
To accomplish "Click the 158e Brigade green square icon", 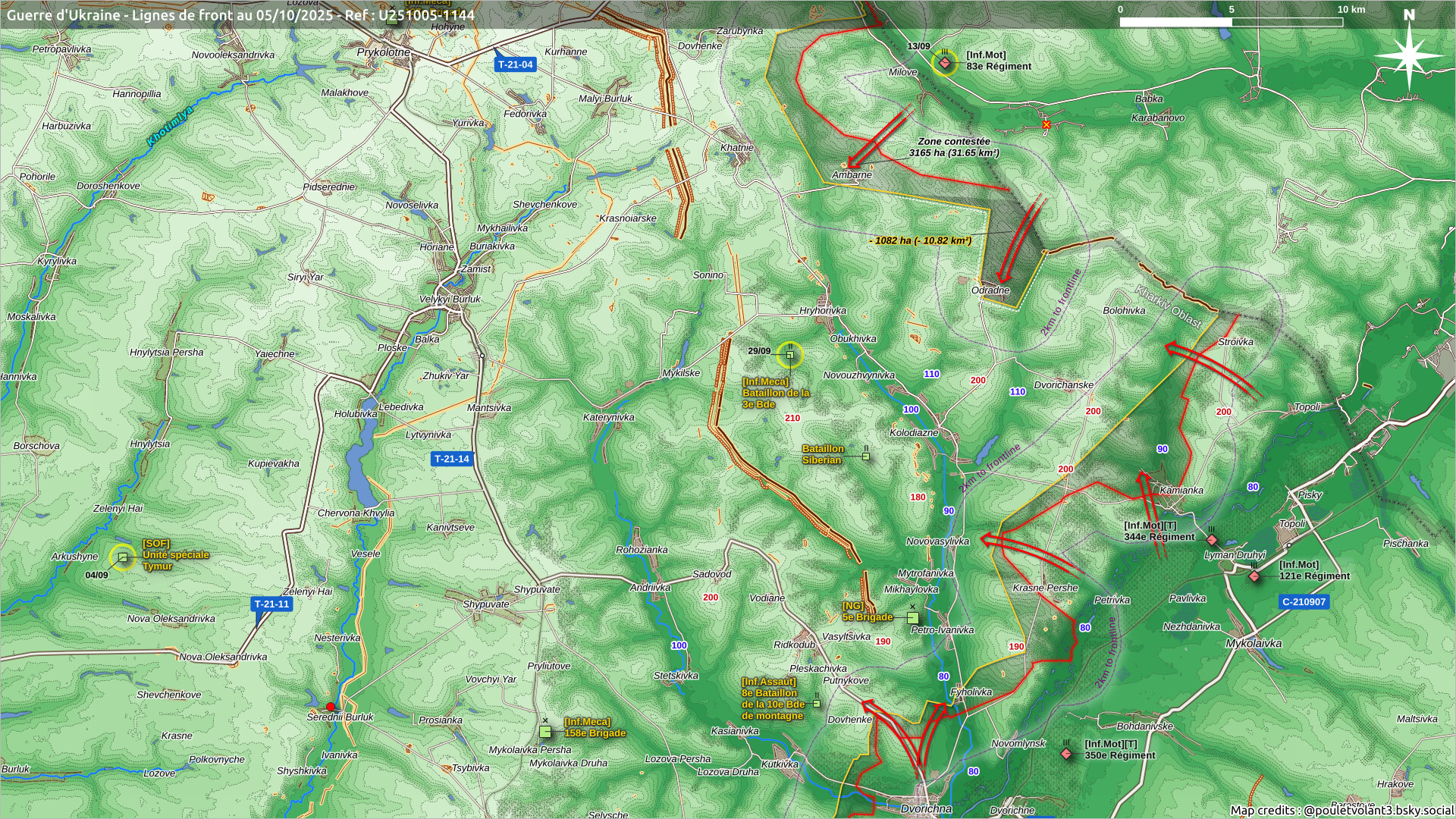I will click(x=545, y=732).
